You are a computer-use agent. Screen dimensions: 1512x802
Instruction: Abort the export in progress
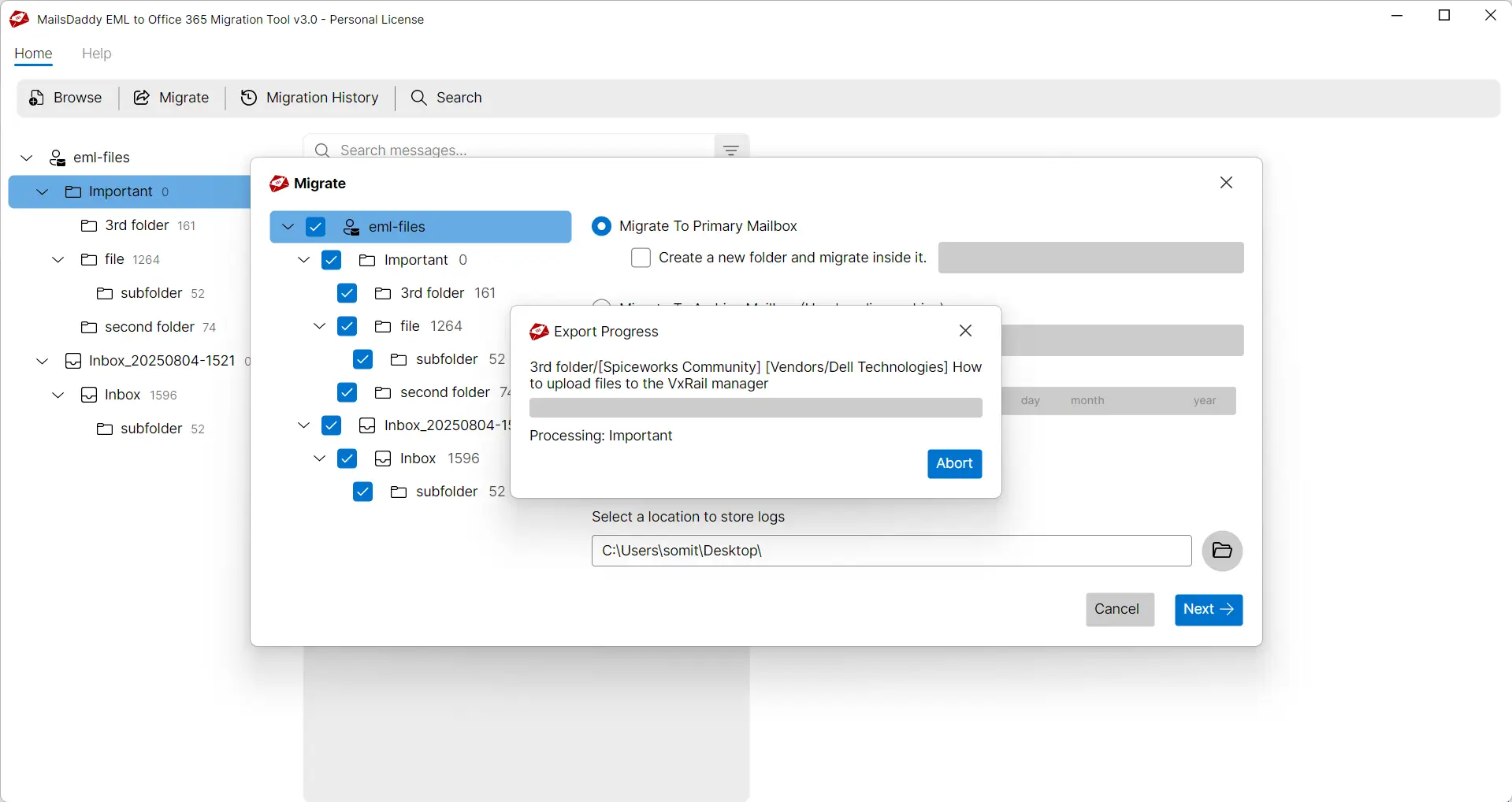pyautogui.click(x=953, y=464)
